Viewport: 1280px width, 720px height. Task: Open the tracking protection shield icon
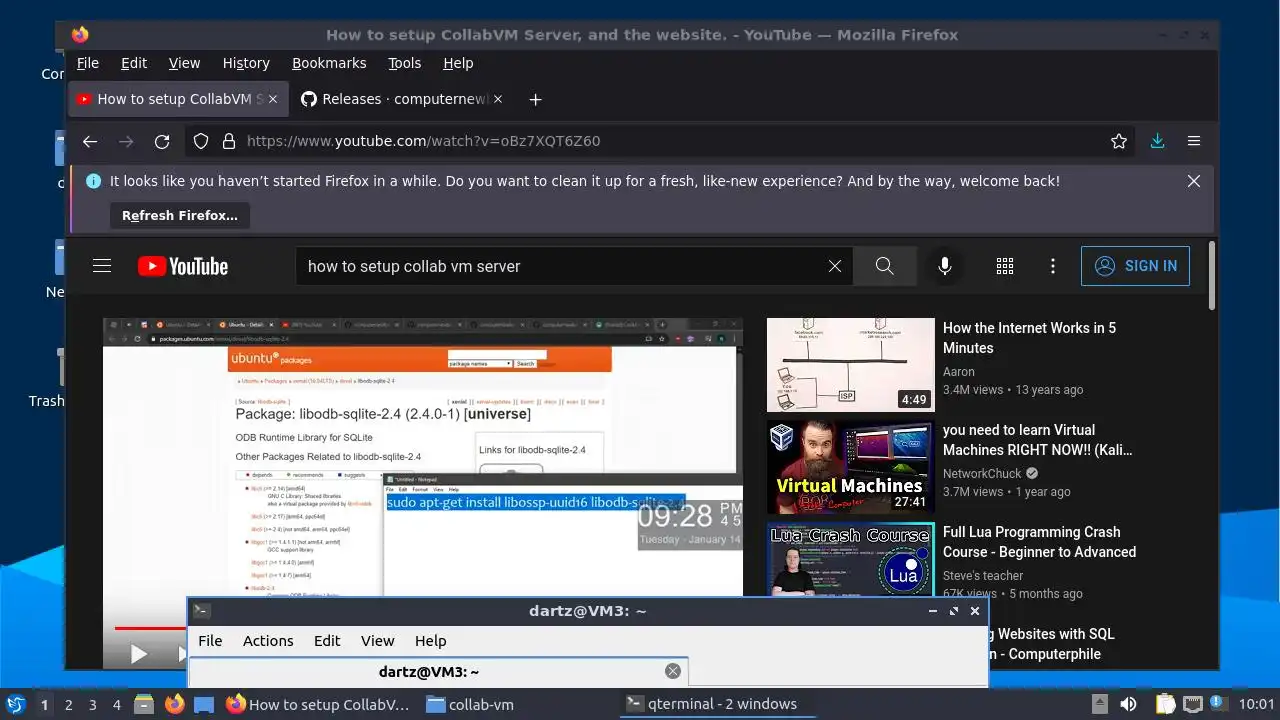(x=201, y=141)
